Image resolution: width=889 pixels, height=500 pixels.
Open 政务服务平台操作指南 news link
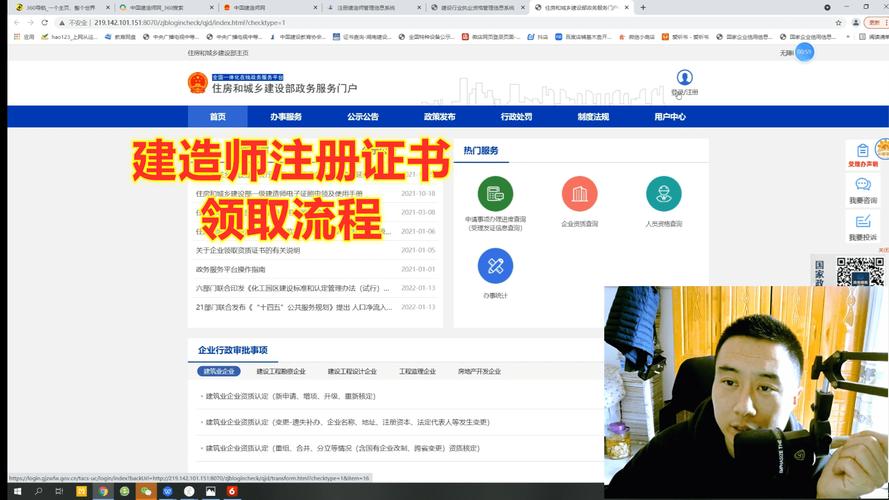[x=230, y=269]
